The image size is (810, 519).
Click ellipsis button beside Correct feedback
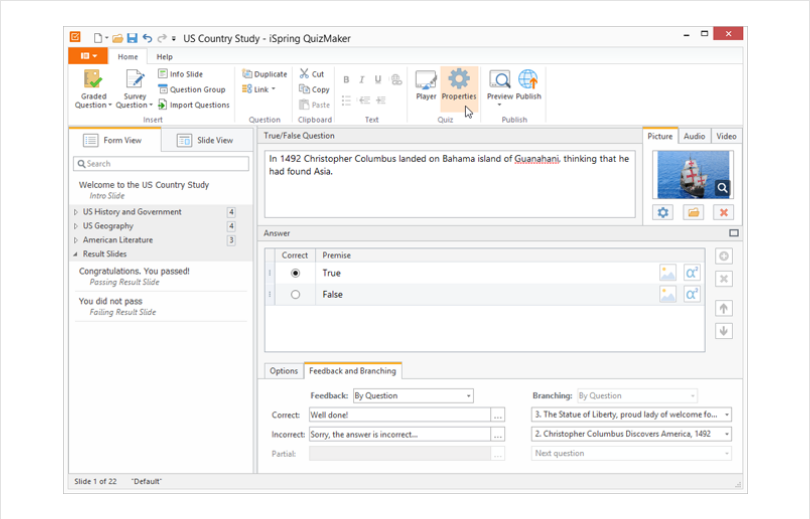pos(498,415)
